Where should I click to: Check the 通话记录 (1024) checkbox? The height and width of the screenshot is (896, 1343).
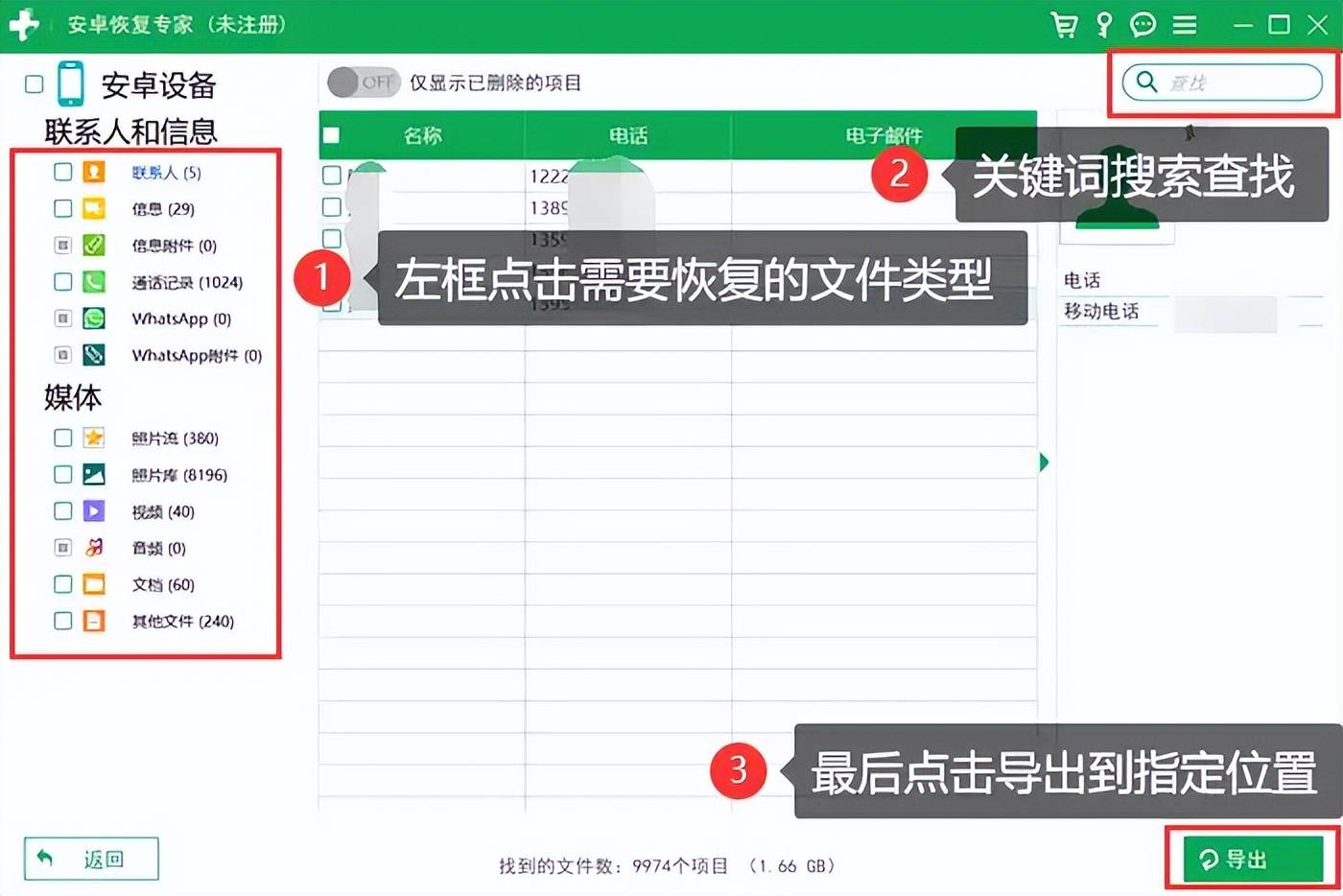(62, 281)
